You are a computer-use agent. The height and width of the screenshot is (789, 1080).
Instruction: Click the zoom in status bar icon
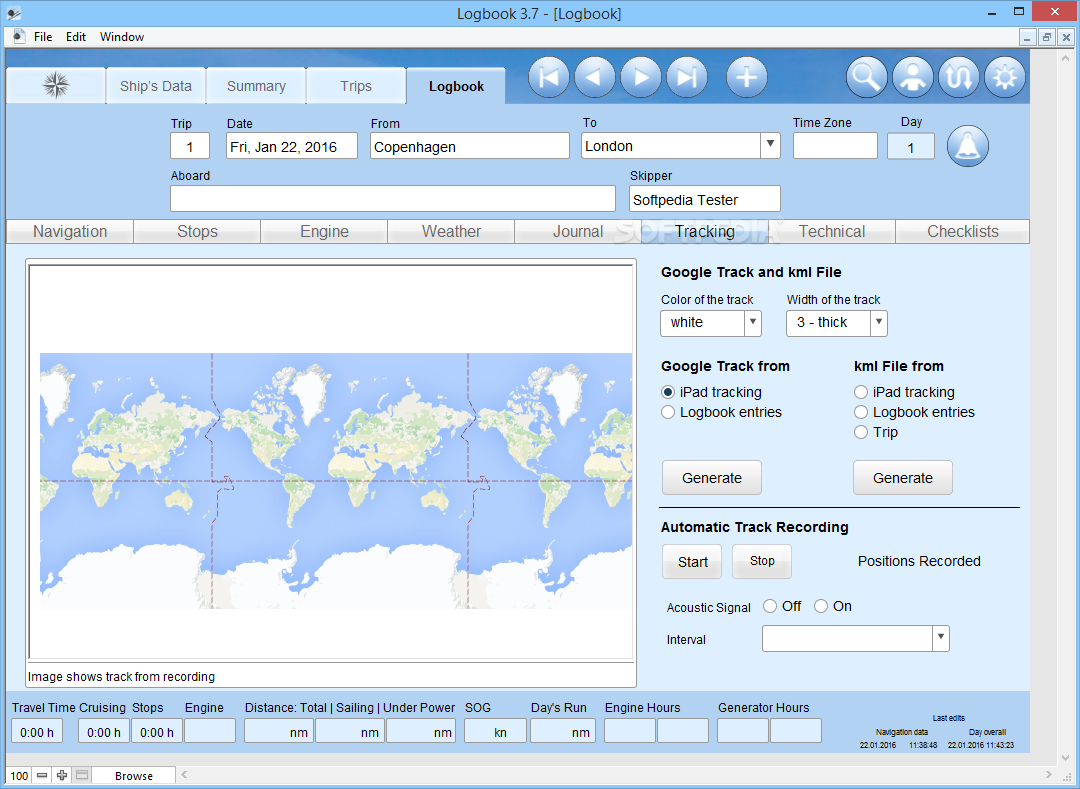pyautogui.click(x=62, y=775)
